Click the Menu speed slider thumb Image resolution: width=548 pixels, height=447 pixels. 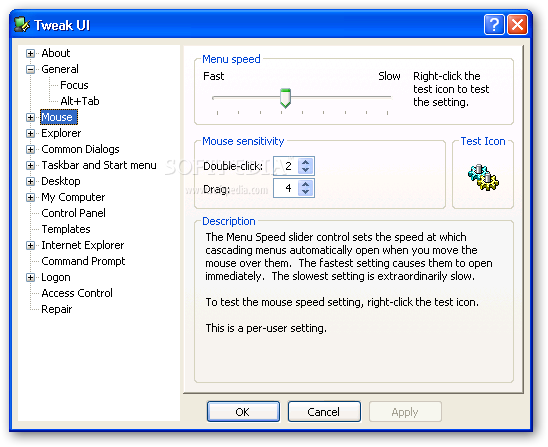(x=286, y=98)
